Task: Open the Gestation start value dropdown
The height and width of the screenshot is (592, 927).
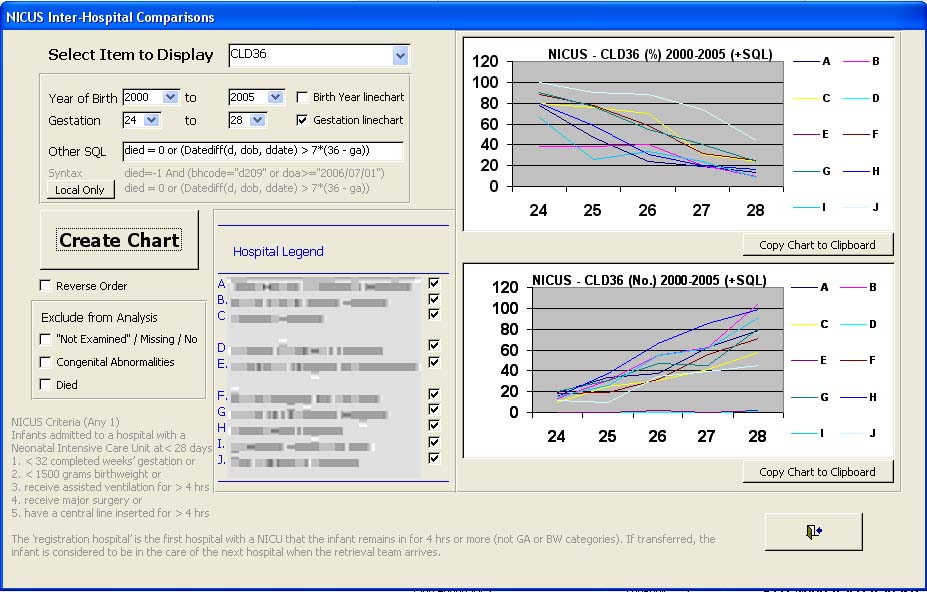Action: point(151,120)
